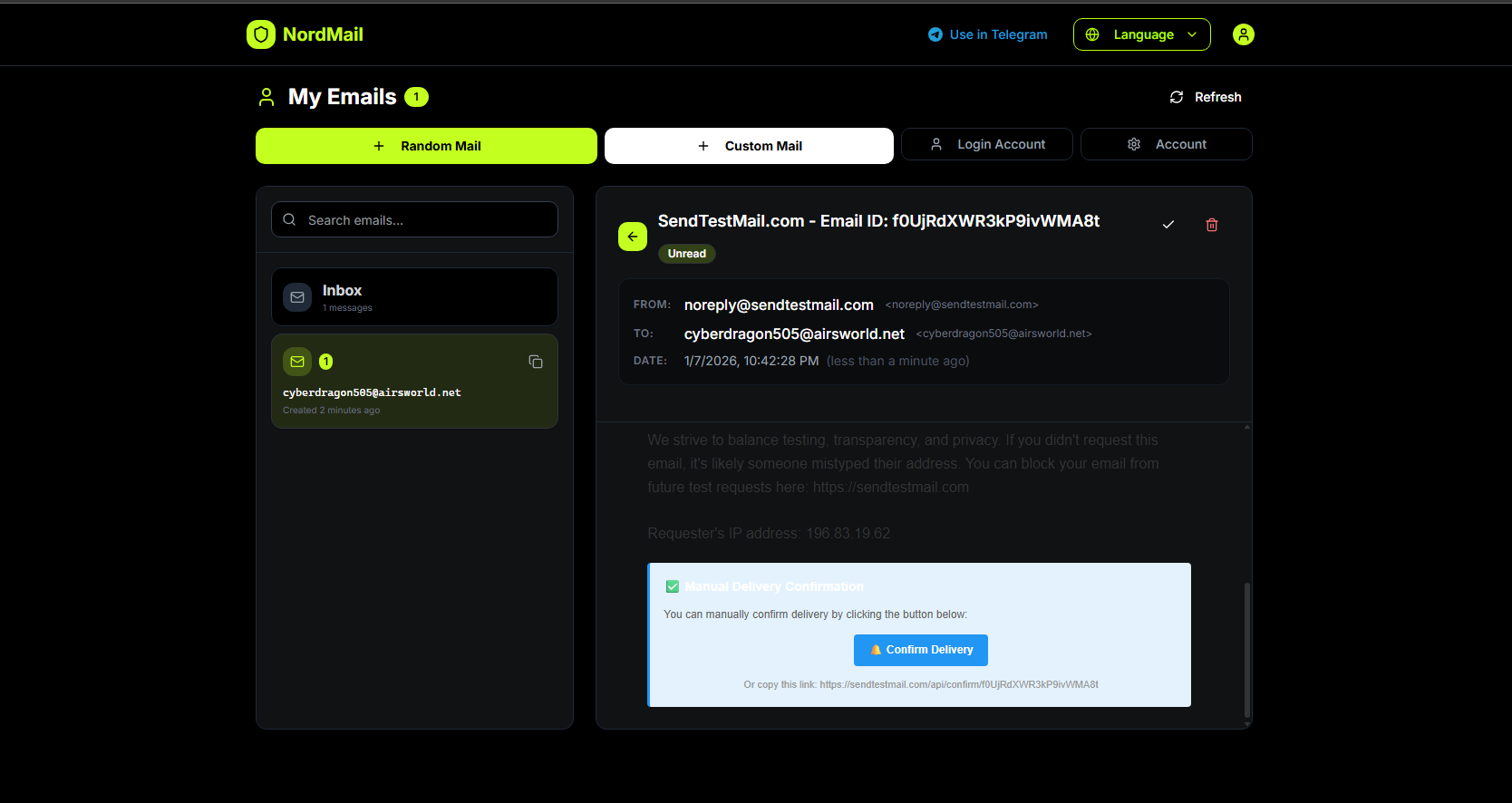The image size is (1512, 803).
Task: Click the email subject SendTestMail.com title
Action: click(878, 221)
